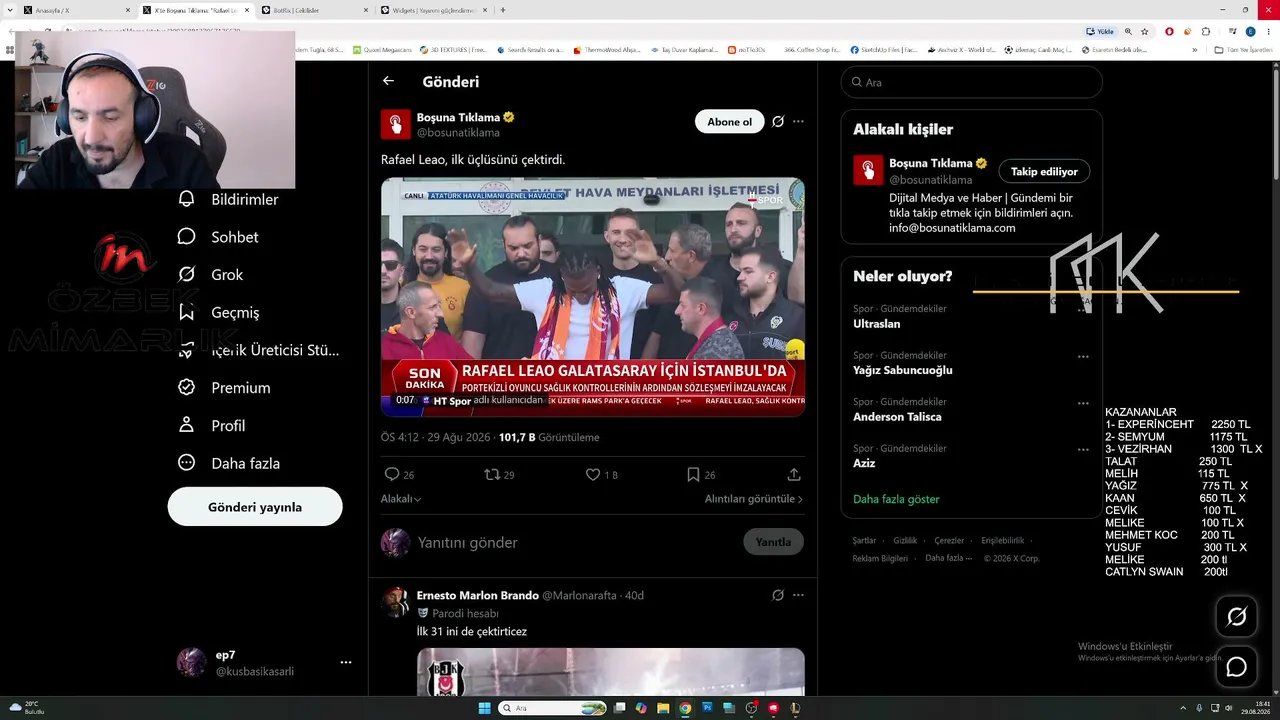
Task: Open the taskbar clock and date
Action: tap(1256, 708)
